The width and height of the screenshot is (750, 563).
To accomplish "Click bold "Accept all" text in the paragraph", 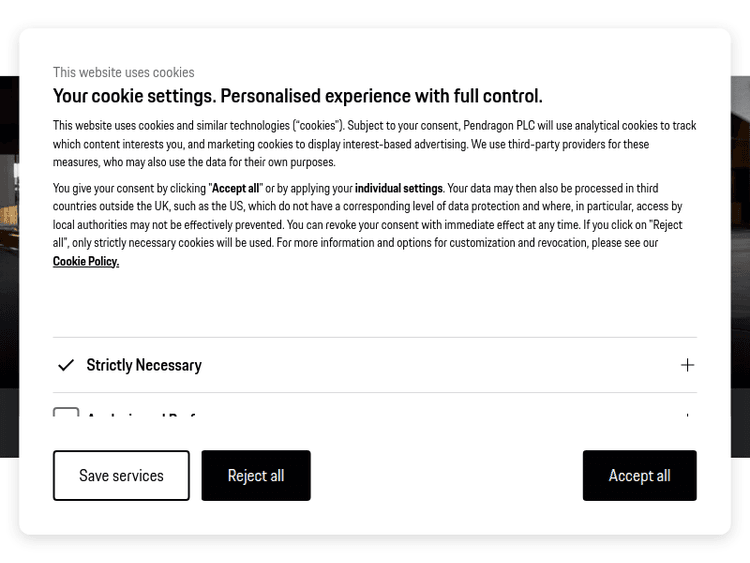I will [x=236, y=188].
